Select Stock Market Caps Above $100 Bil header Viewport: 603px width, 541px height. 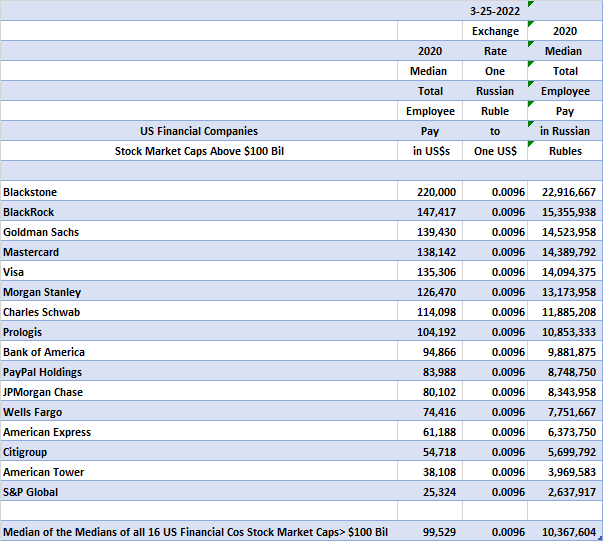[199, 151]
